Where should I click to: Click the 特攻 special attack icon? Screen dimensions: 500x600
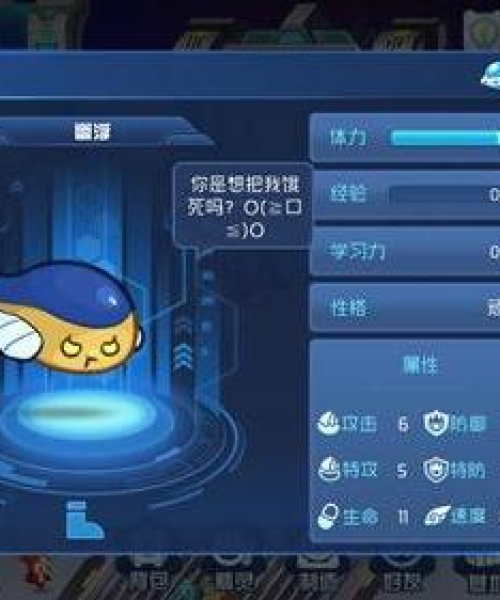pos(329,469)
